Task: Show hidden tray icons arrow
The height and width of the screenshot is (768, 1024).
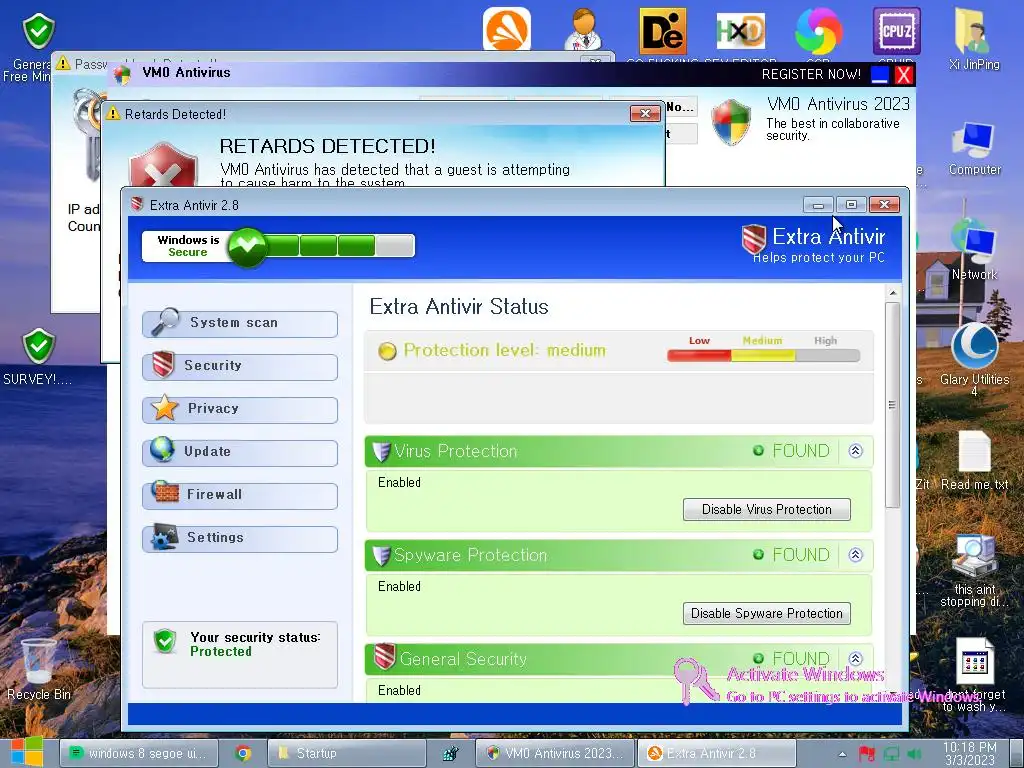Action: (842, 754)
